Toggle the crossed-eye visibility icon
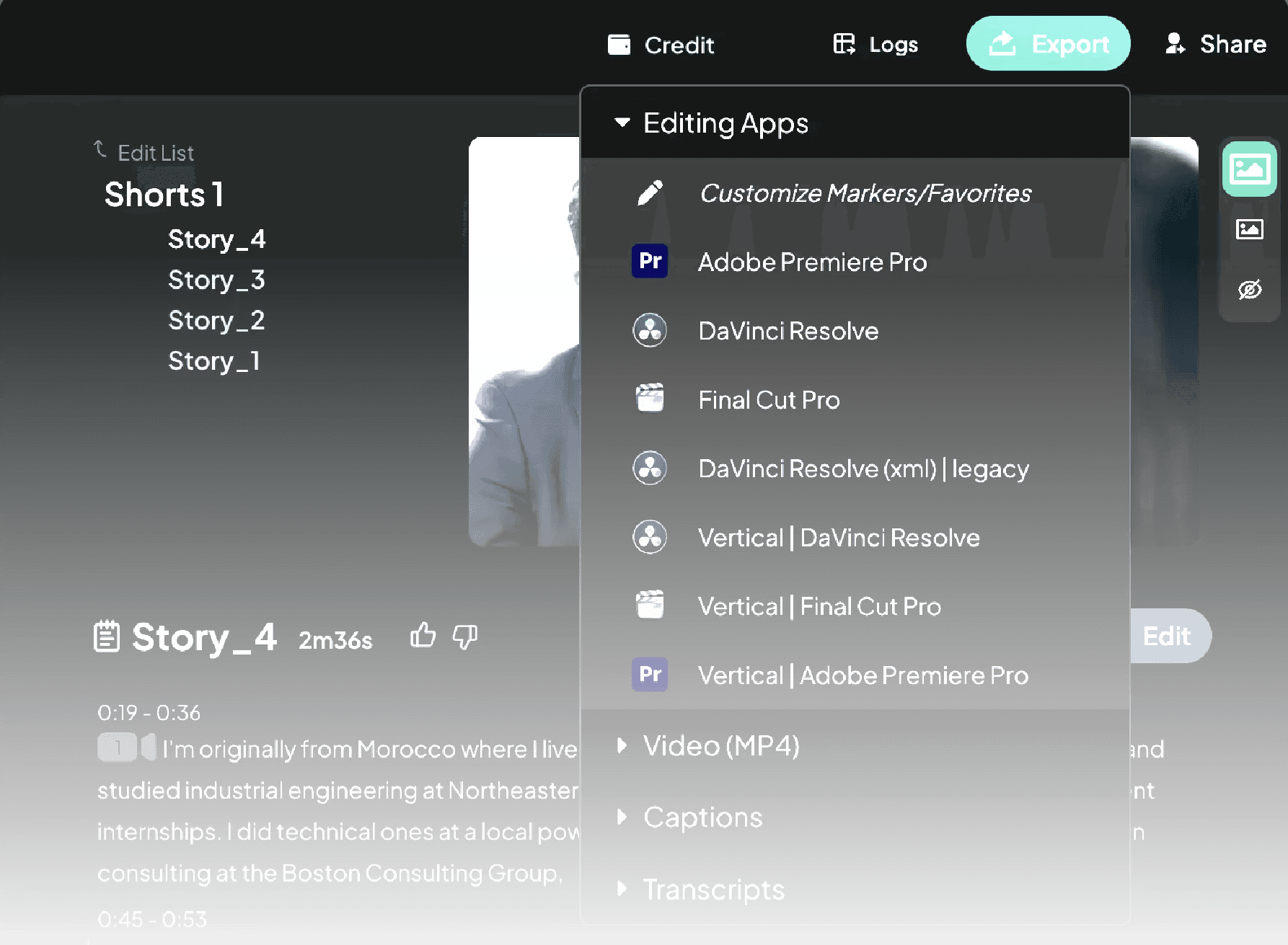This screenshot has width=1288, height=945. click(1249, 289)
